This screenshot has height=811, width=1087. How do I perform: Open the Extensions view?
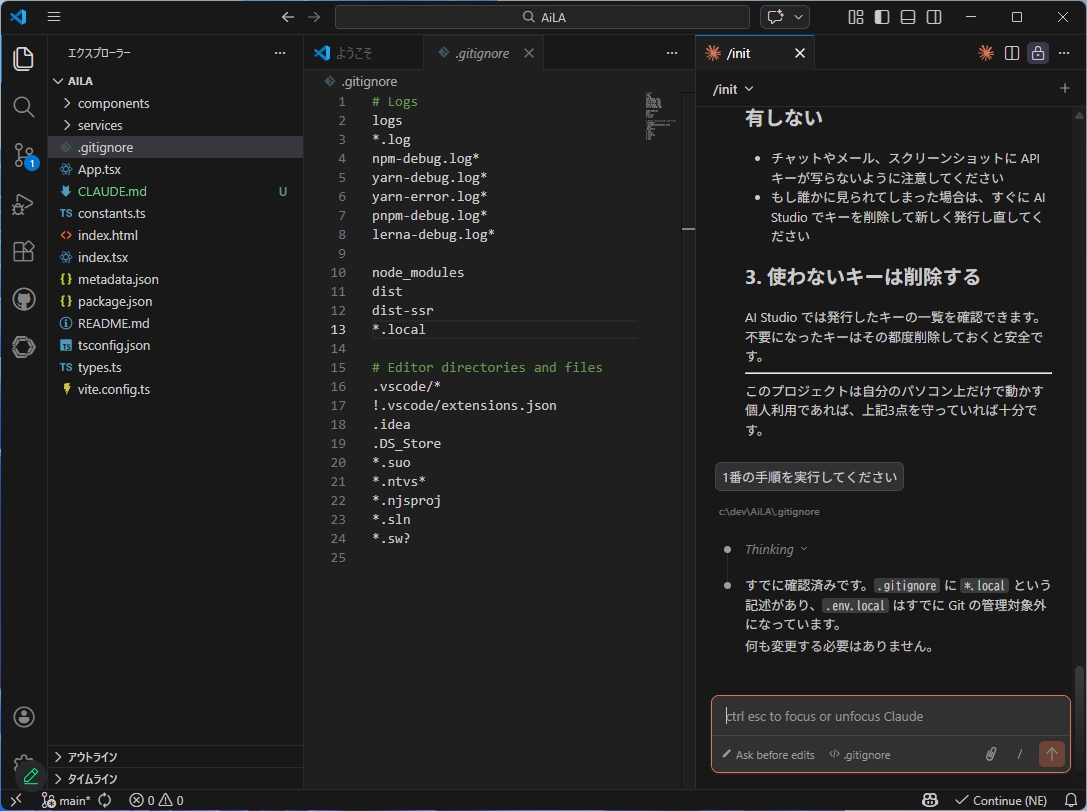(24, 251)
